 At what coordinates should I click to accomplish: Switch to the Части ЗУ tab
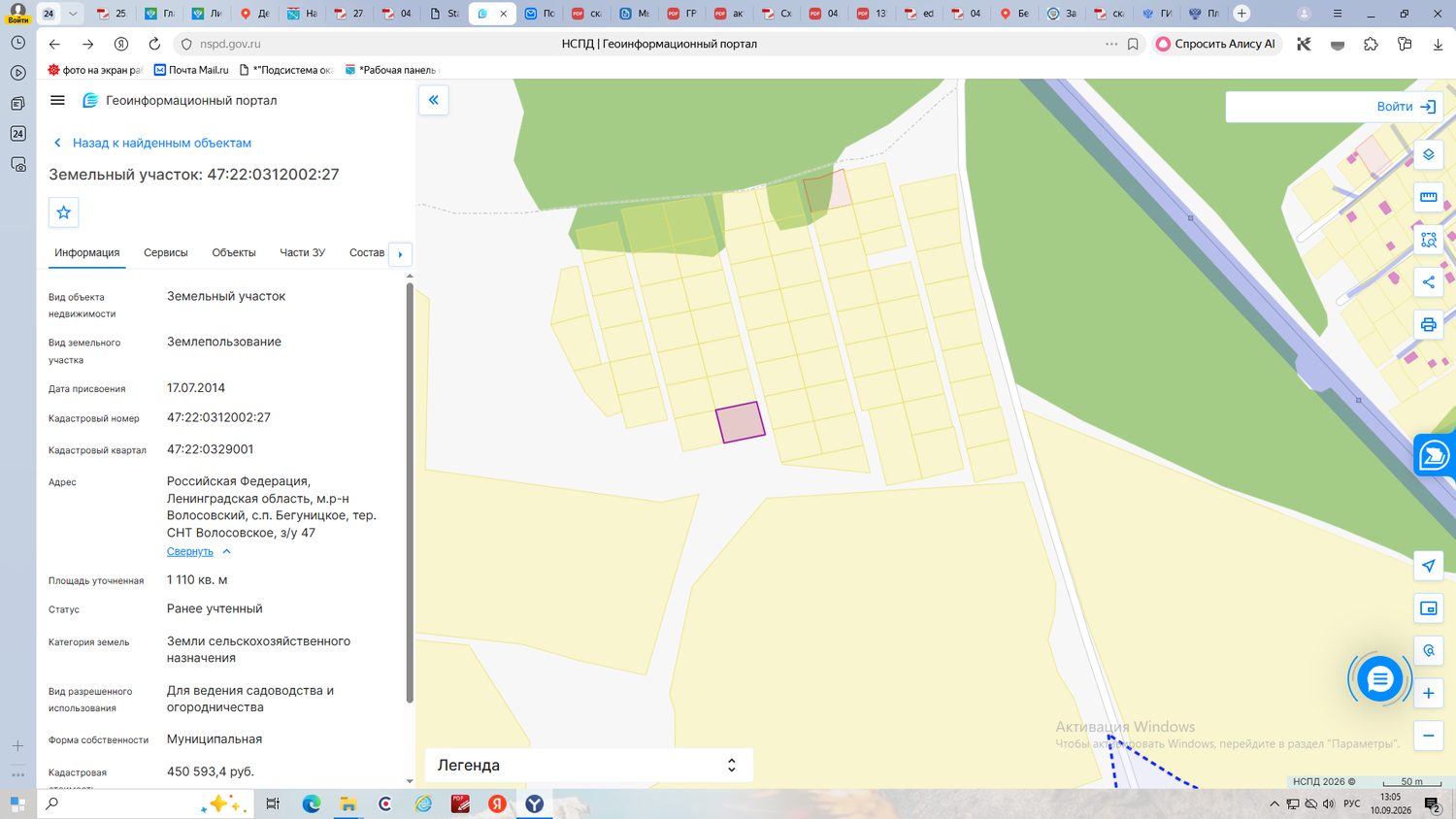click(302, 252)
